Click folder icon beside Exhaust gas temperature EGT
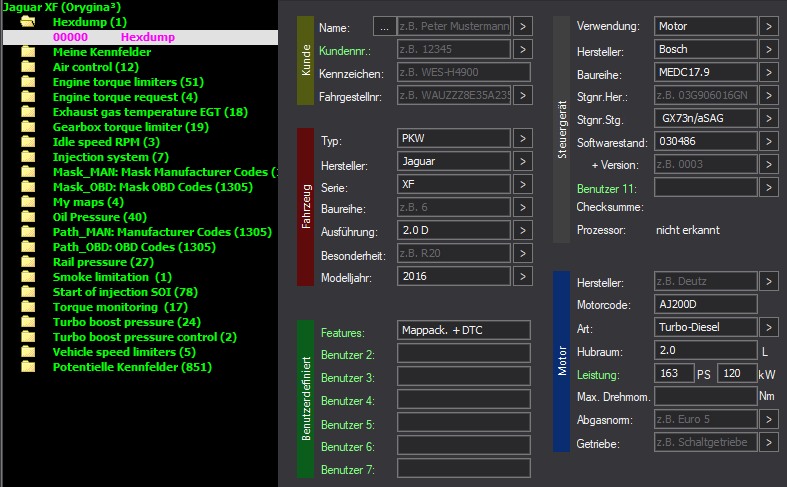The image size is (787, 487). tap(28, 112)
